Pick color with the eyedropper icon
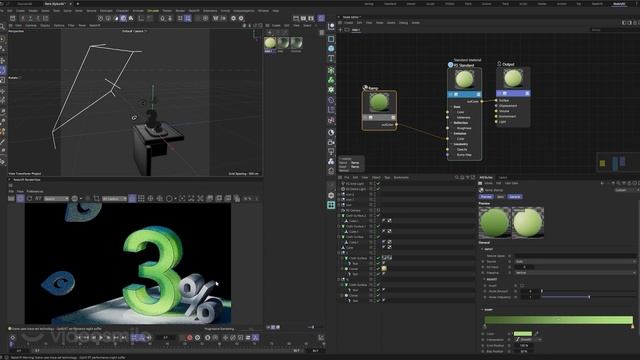The width and height of the screenshot is (640, 360). click(537, 333)
